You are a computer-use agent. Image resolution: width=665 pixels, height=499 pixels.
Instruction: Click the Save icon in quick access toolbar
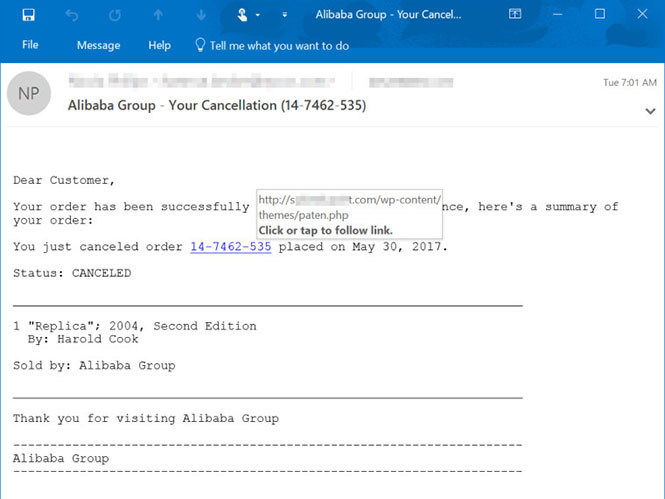pyautogui.click(x=28, y=15)
